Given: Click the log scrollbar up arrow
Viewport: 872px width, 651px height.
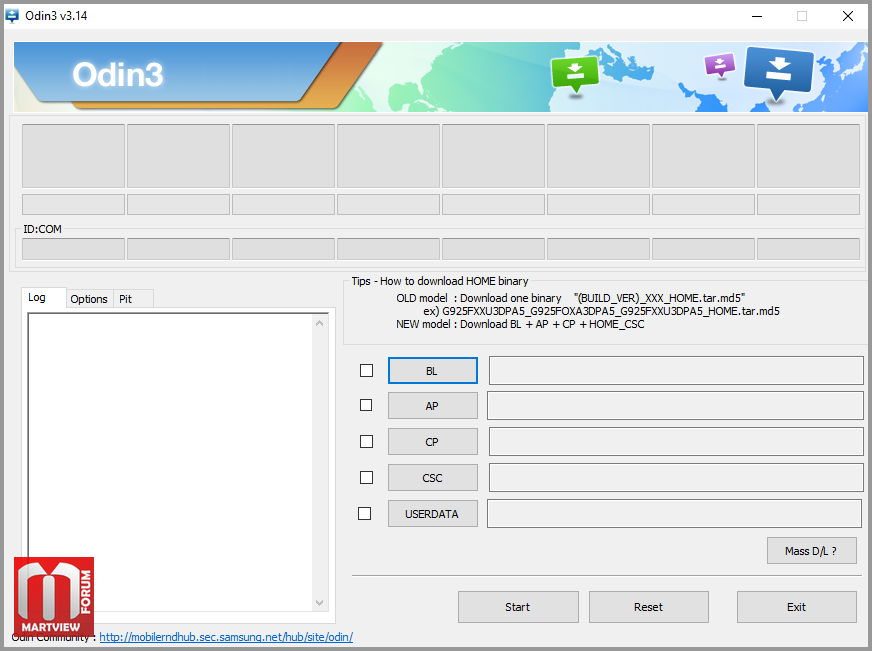Looking at the screenshot, I should tap(319, 323).
